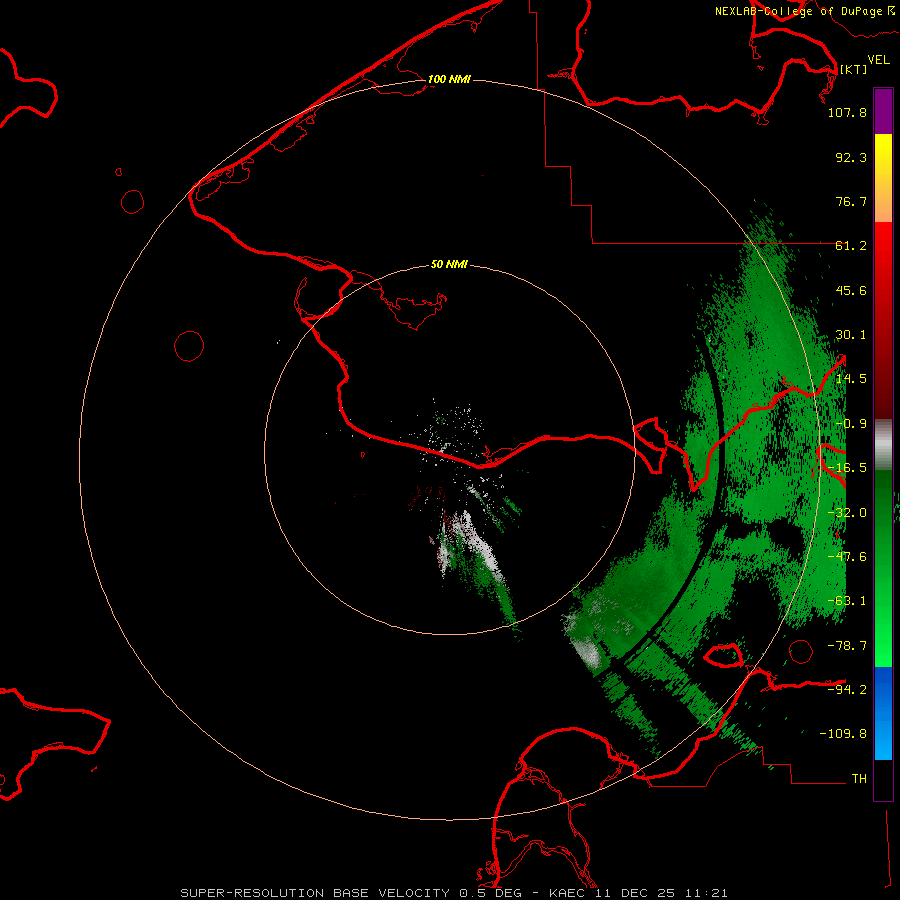Image resolution: width=900 pixels, height=900 pixels.
Task: Click the [KT] units label
Action: (x=854, y=69)
